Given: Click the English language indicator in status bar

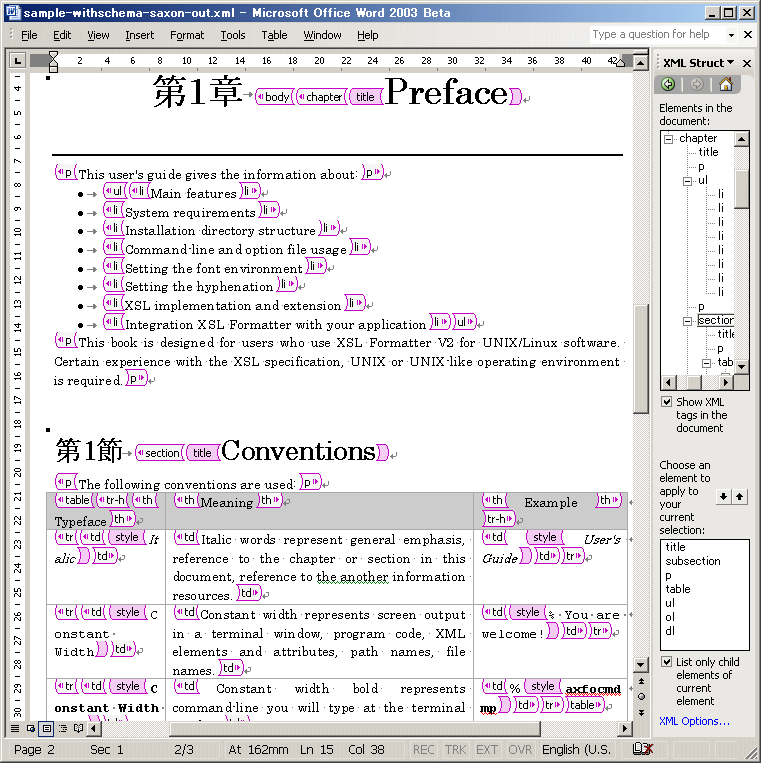Looking at the screenshot, I should pos(577,749).
